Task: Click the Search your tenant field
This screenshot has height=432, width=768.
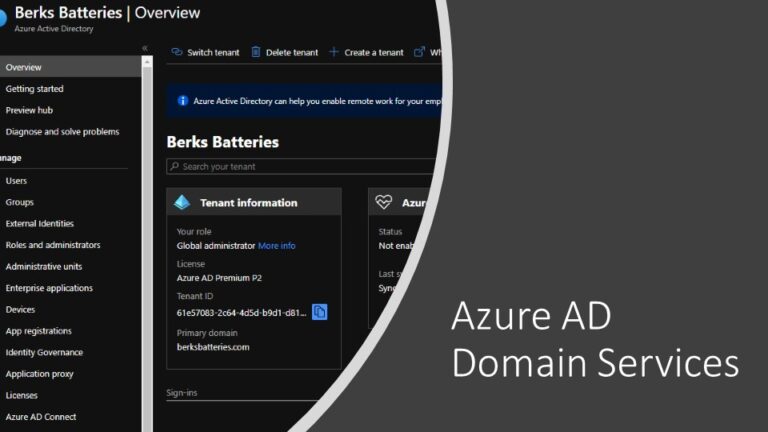Action: (300, 166)
